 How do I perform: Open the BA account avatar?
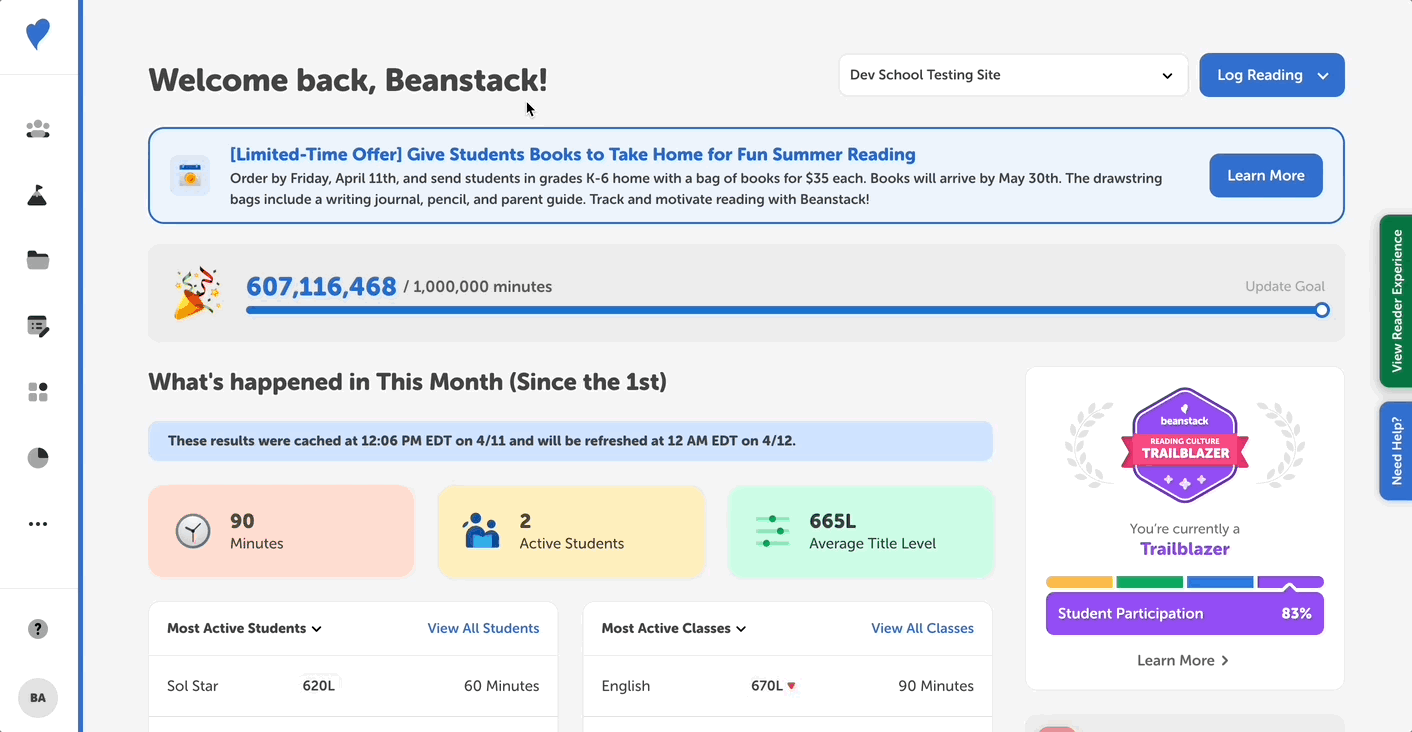click(37, 698)
